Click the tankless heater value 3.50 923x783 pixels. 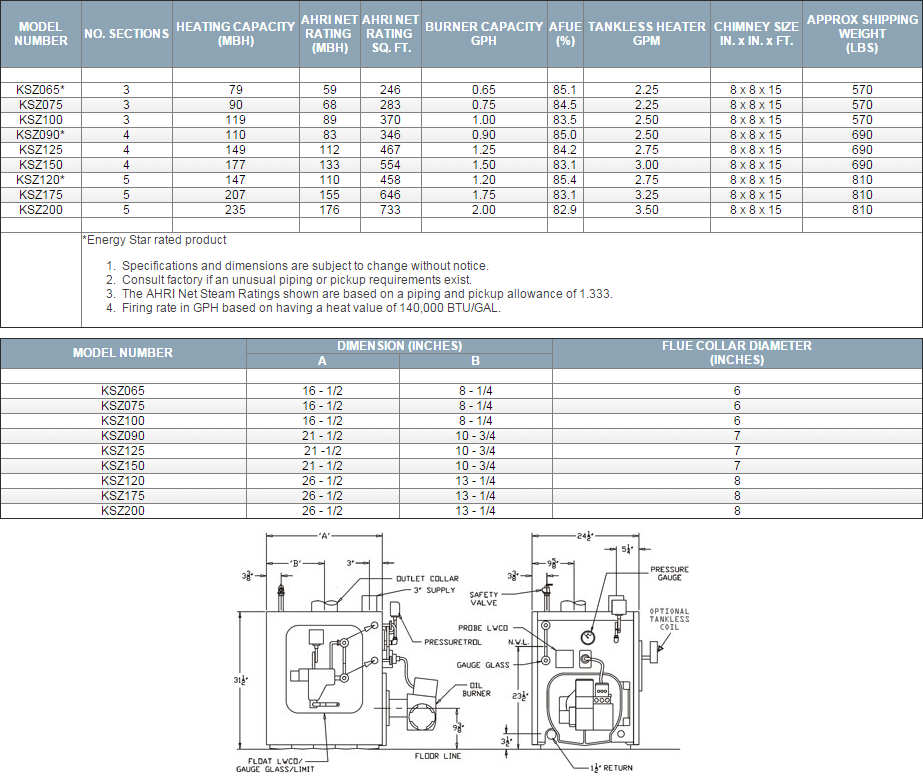(646, 210)
